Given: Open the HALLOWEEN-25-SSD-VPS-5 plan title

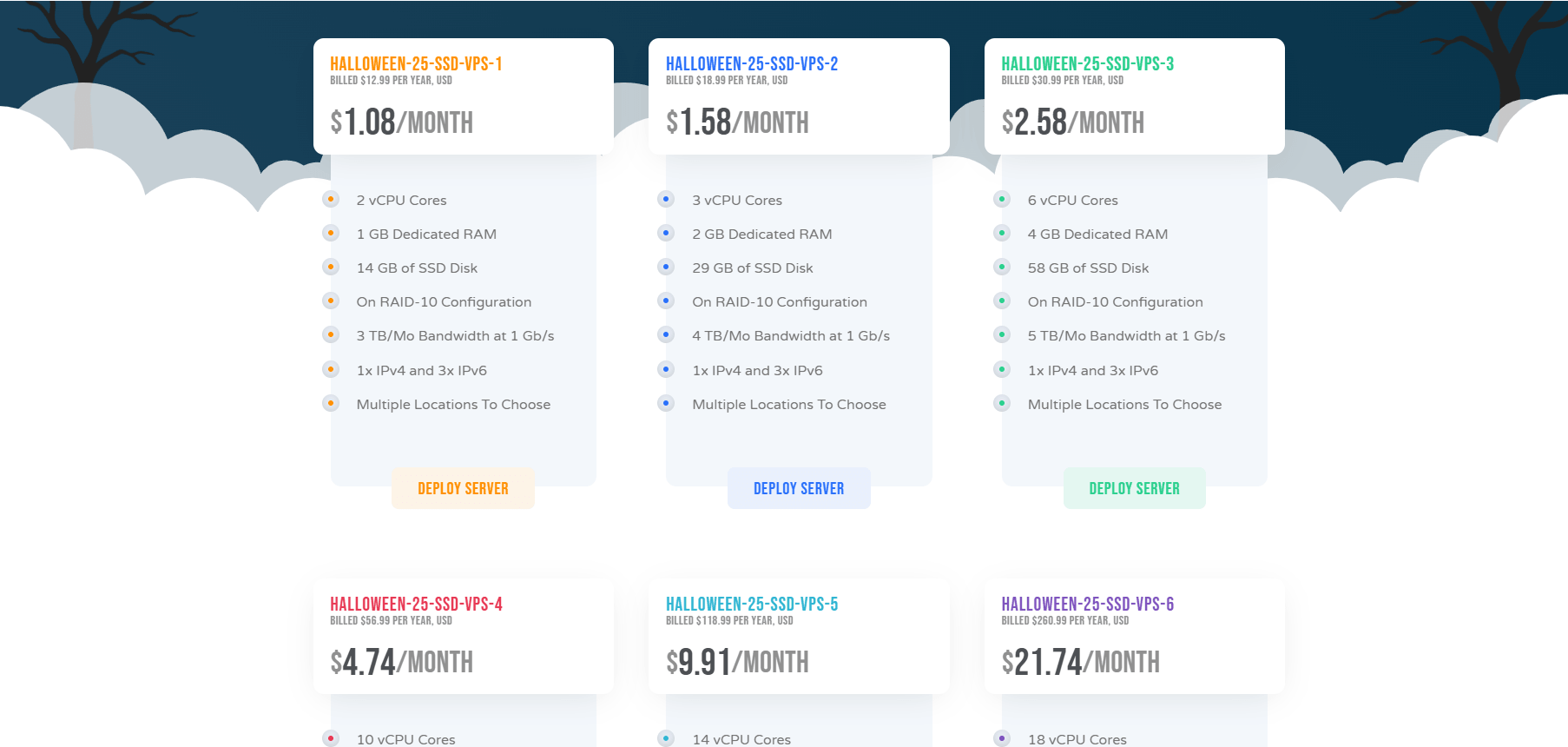Looking at the screenshot, I should pyautogui.click(x=751, y=605).
